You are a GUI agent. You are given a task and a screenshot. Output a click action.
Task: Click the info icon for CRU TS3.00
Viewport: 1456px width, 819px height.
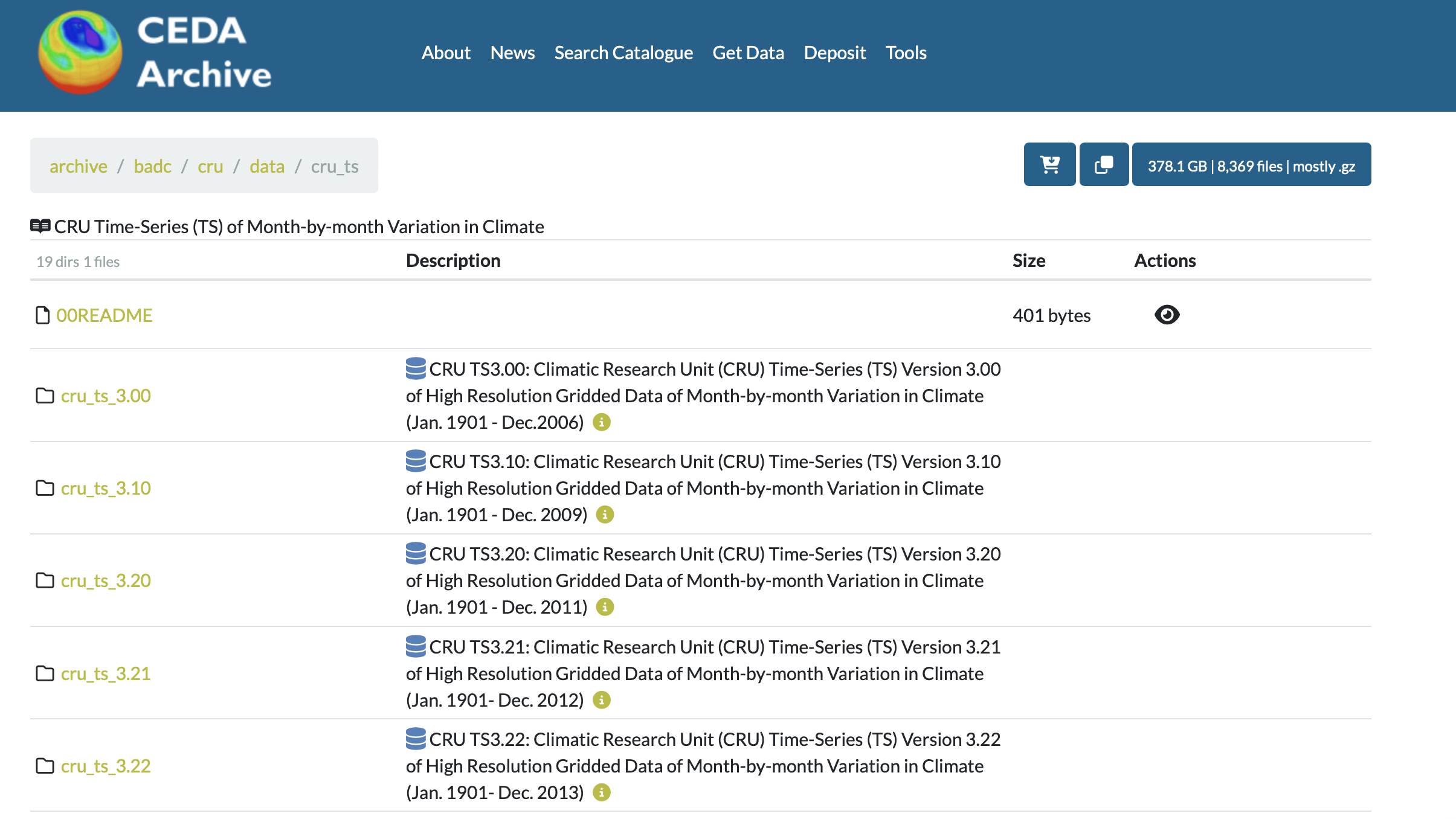click(601, 422)
